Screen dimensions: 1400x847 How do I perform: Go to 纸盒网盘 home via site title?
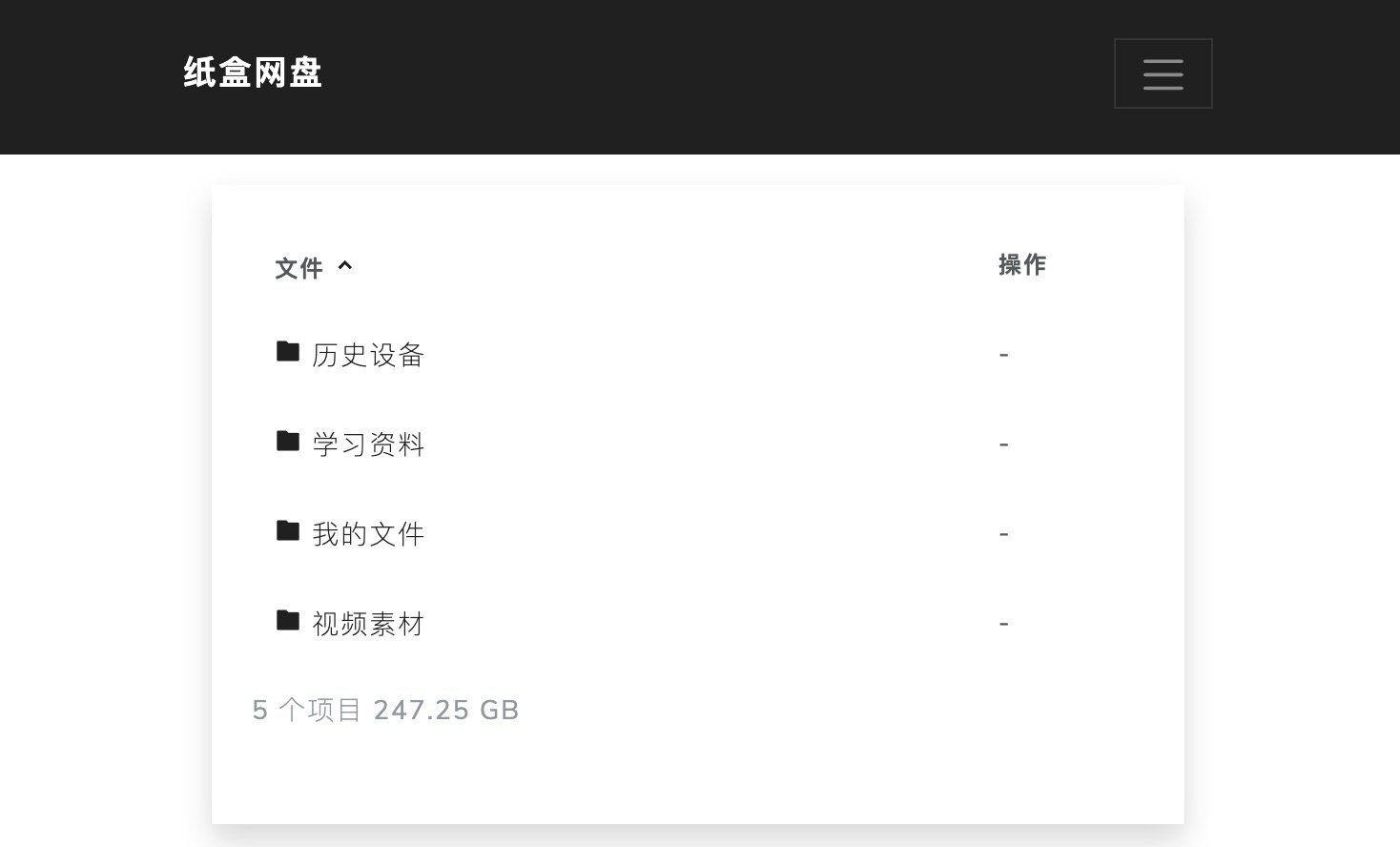[x=253, y=72]
